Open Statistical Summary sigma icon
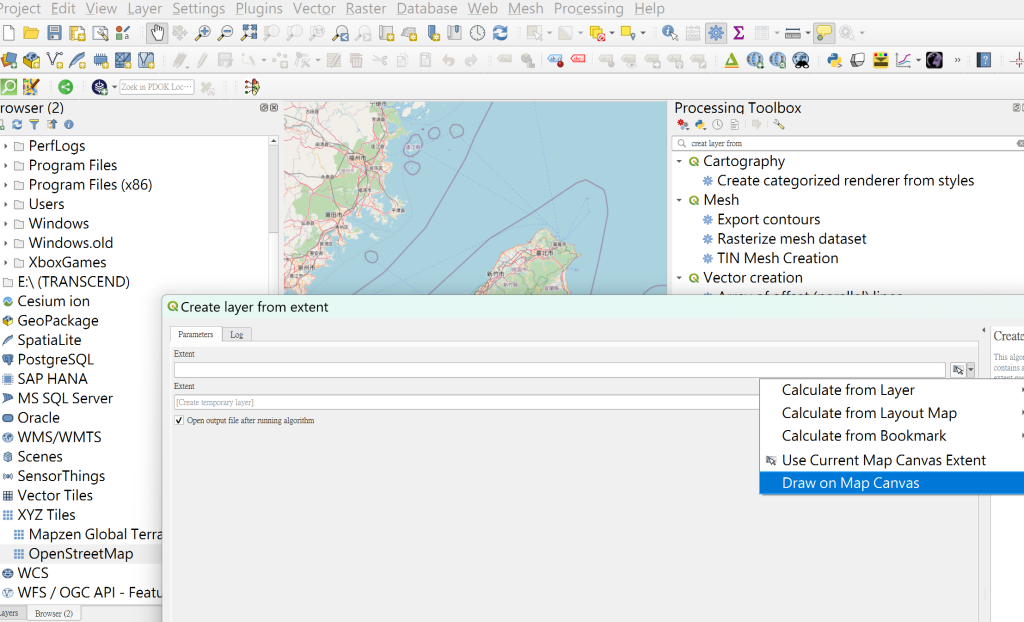This screenshot has height=622, width=1024. [x=739, y=33]
